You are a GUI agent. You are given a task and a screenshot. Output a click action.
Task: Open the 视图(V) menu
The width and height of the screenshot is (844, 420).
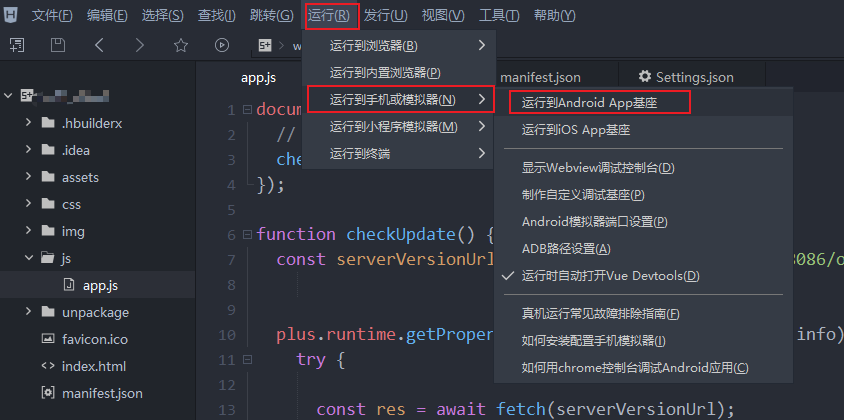click(443, 16)
